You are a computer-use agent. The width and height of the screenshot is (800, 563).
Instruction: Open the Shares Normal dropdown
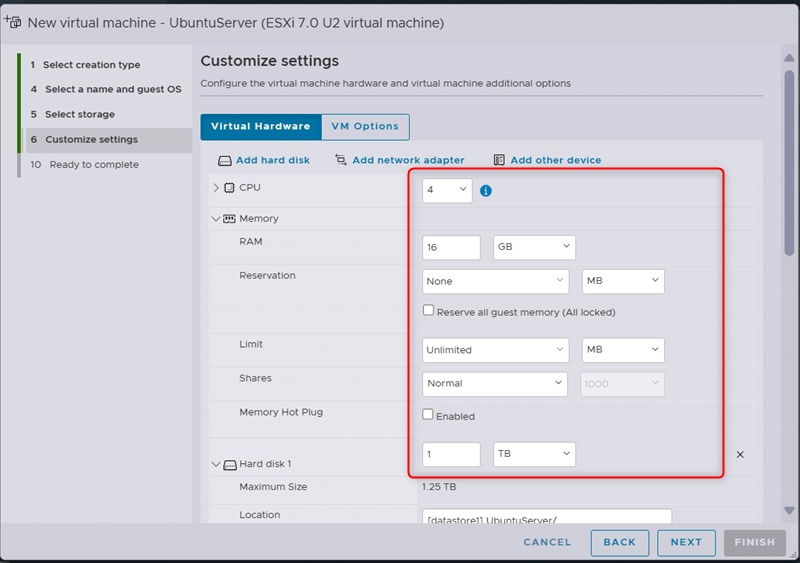coord(494,384)
